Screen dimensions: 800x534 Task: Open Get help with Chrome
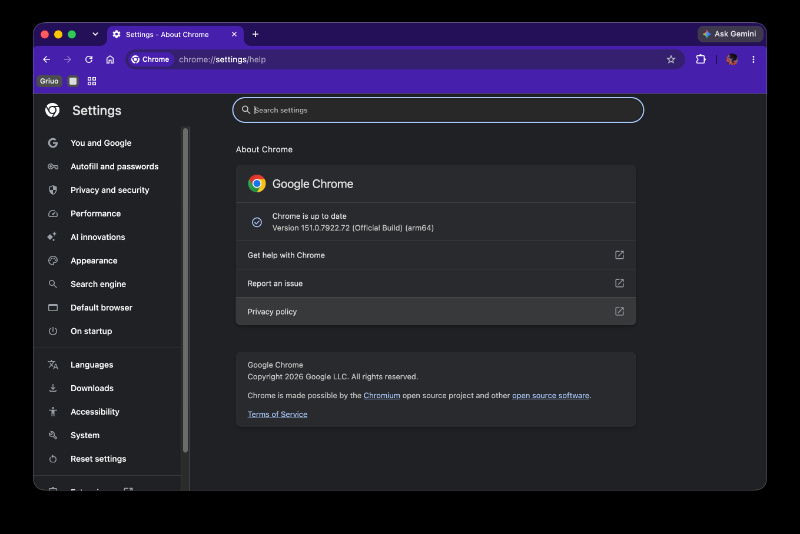436,255
